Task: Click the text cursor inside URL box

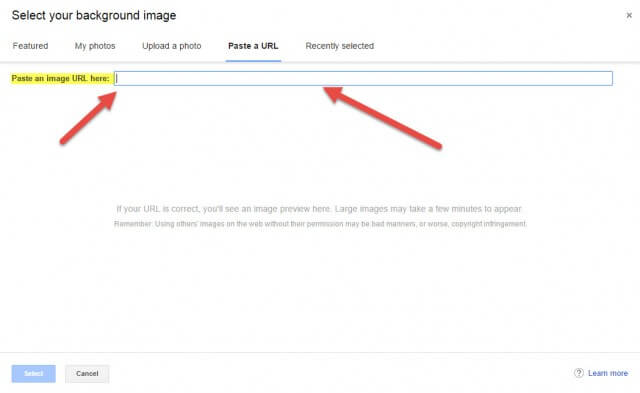Action: [x=117, y=78]
